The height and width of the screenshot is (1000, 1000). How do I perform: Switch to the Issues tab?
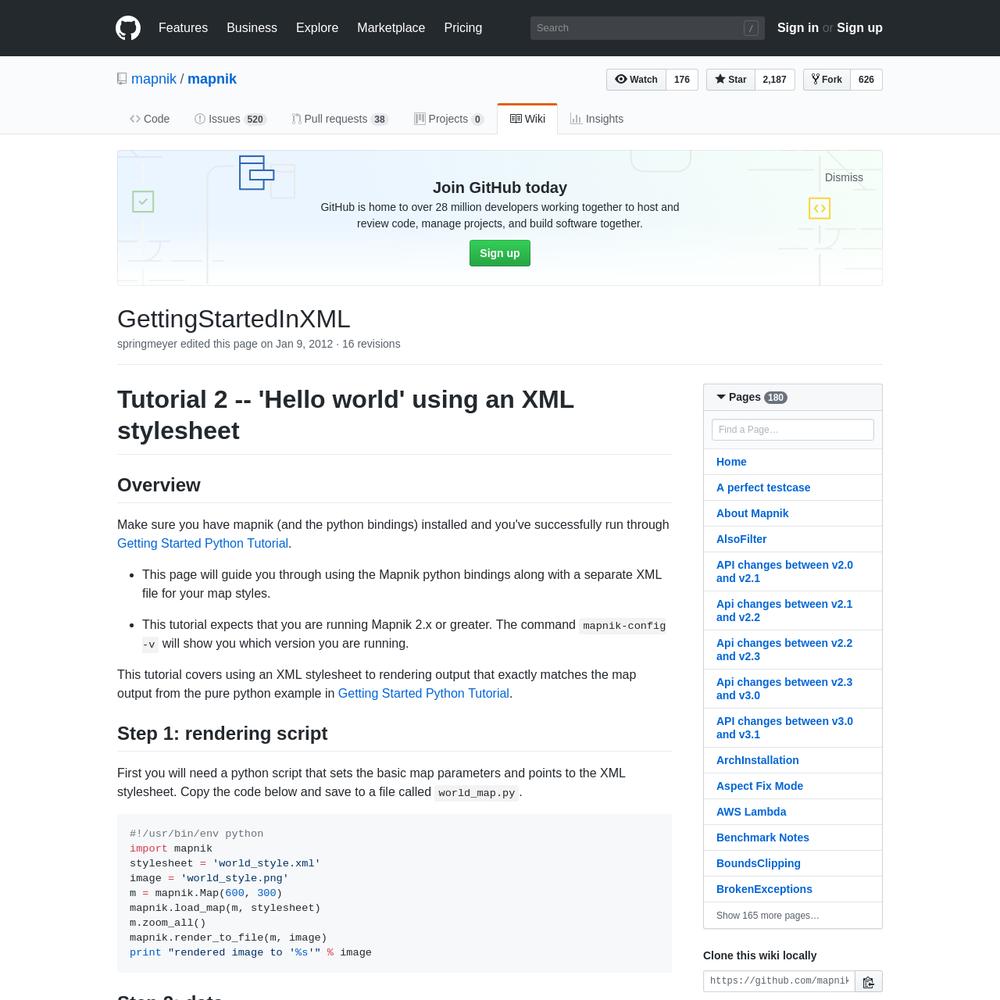pos(230,119)
